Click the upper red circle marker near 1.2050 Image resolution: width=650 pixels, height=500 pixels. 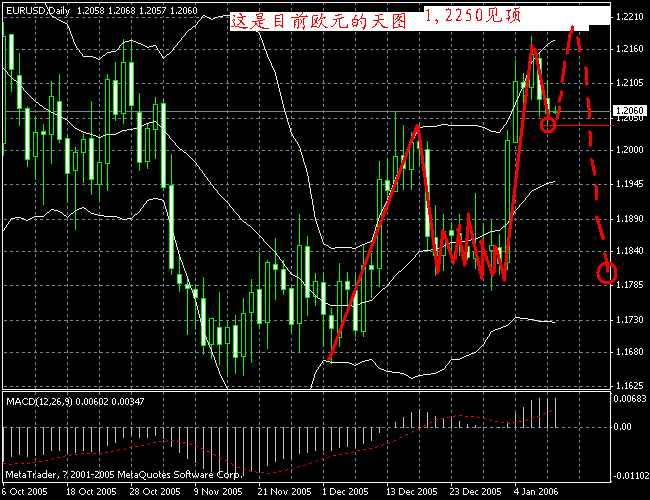pos(548,124)
